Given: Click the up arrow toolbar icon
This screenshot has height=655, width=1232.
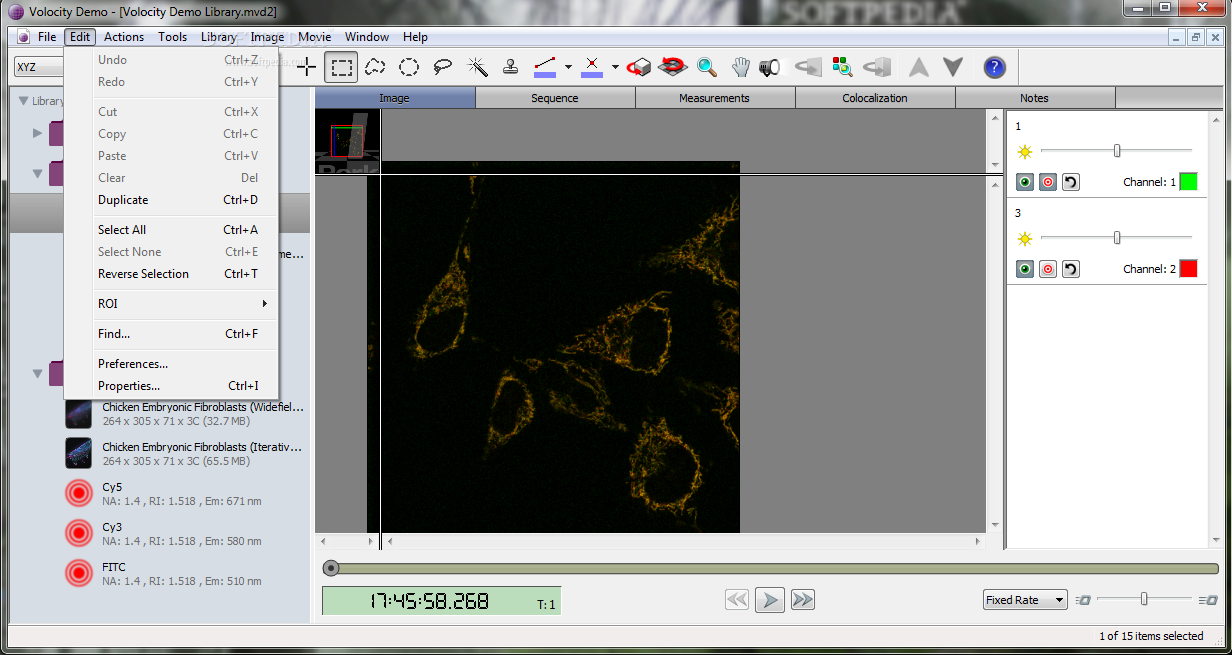Looking at the screenshot, I should (x=919, y=67).
